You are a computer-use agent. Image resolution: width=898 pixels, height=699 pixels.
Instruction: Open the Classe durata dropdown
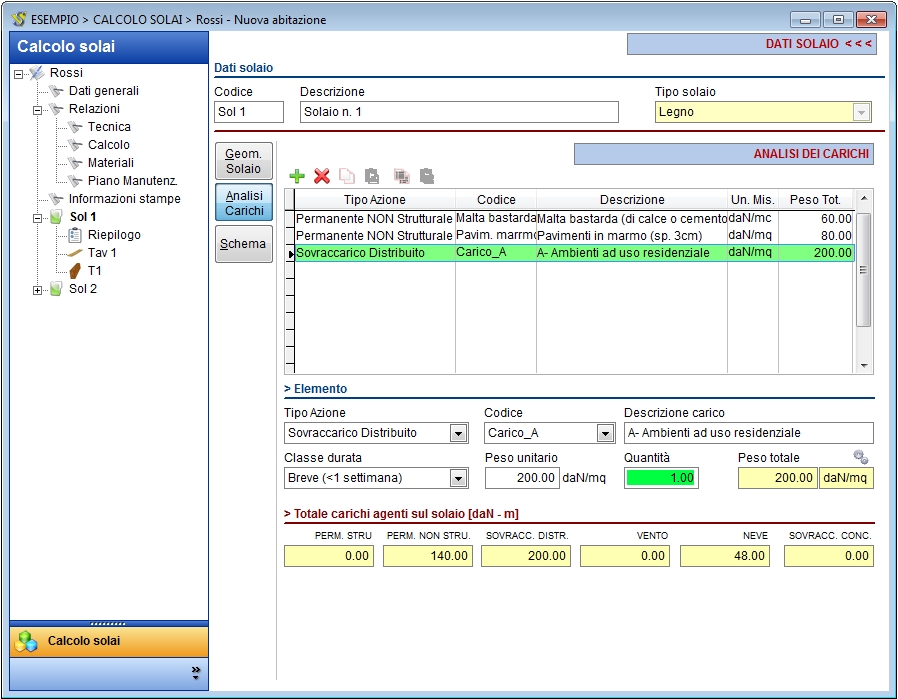pos(458,478)
